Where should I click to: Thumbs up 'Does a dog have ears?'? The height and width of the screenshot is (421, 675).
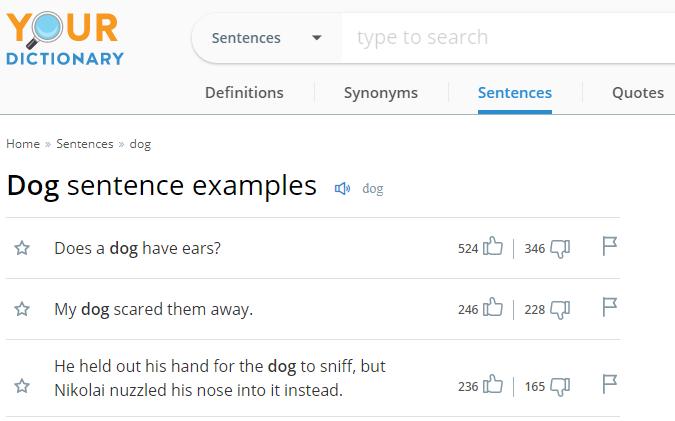[x=492, y=247]
